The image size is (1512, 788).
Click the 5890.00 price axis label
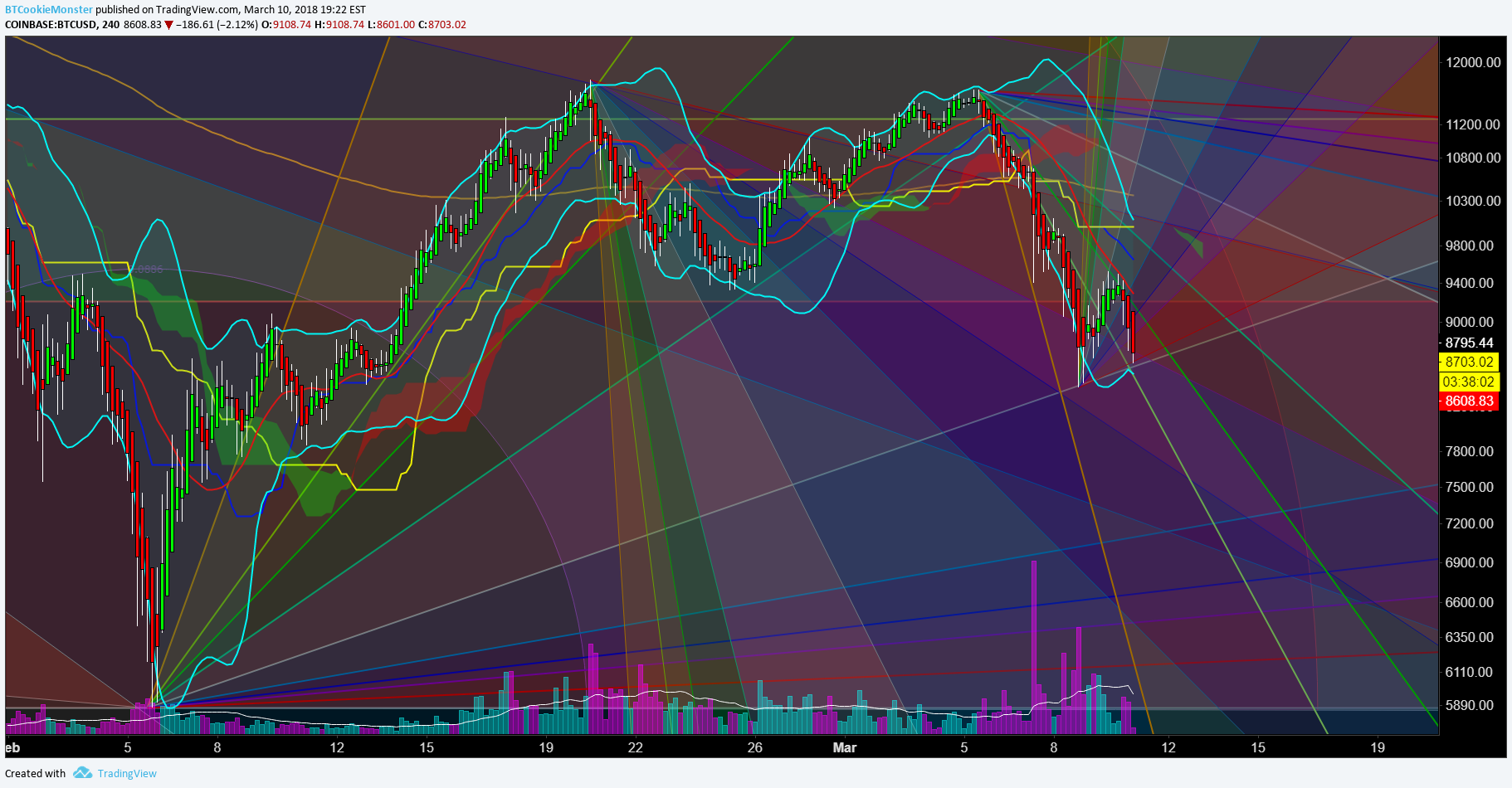point(1469,705)
